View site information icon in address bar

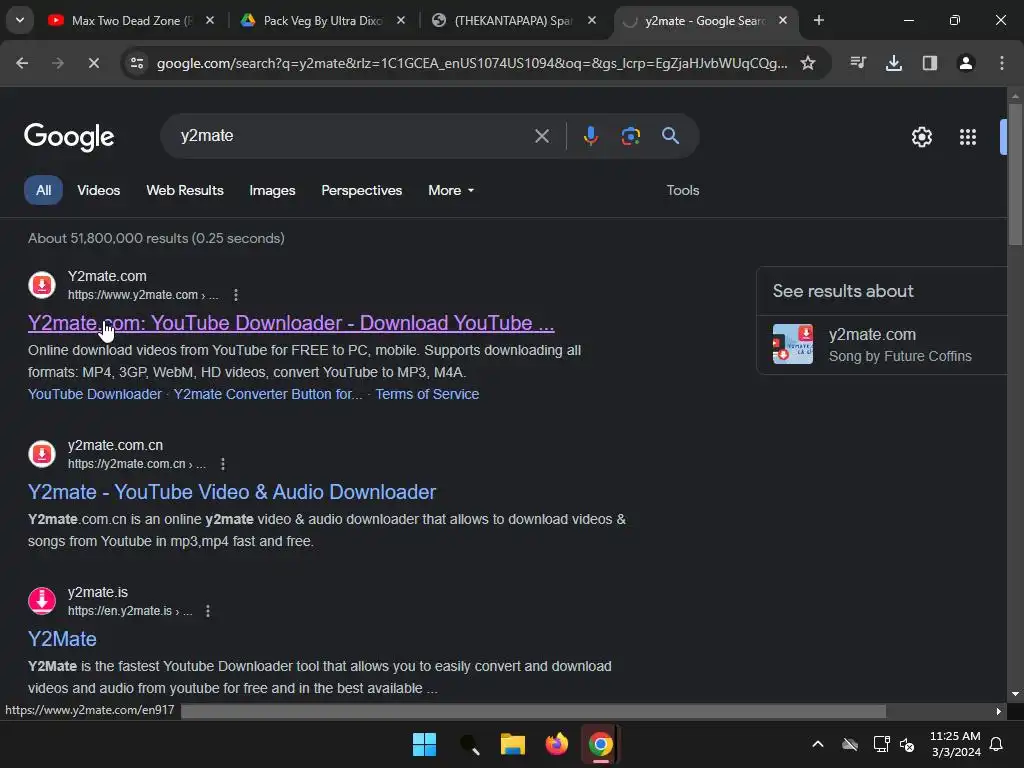(137, 63)
